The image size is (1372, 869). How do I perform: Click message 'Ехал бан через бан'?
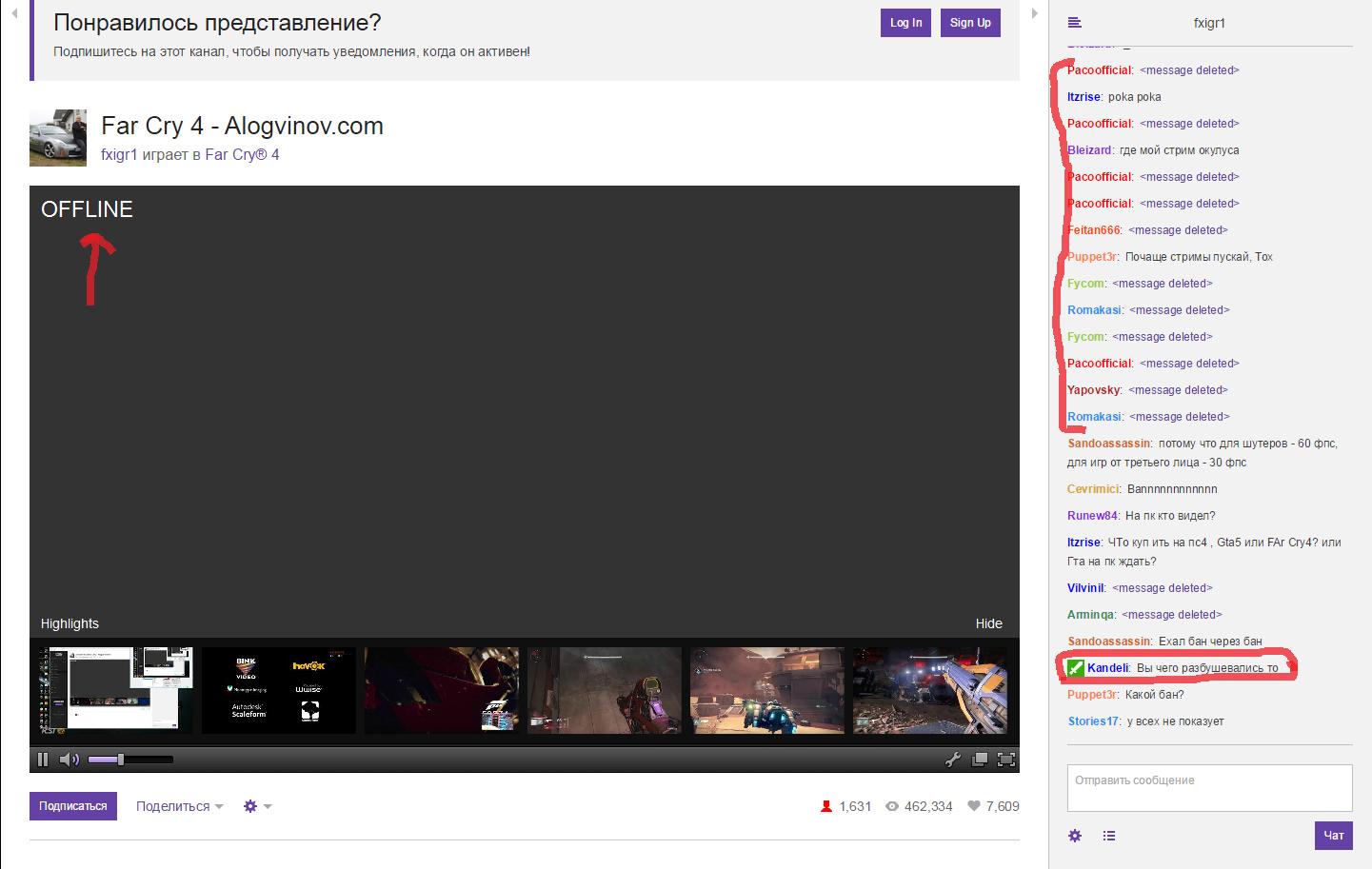tap(1210, 642)
